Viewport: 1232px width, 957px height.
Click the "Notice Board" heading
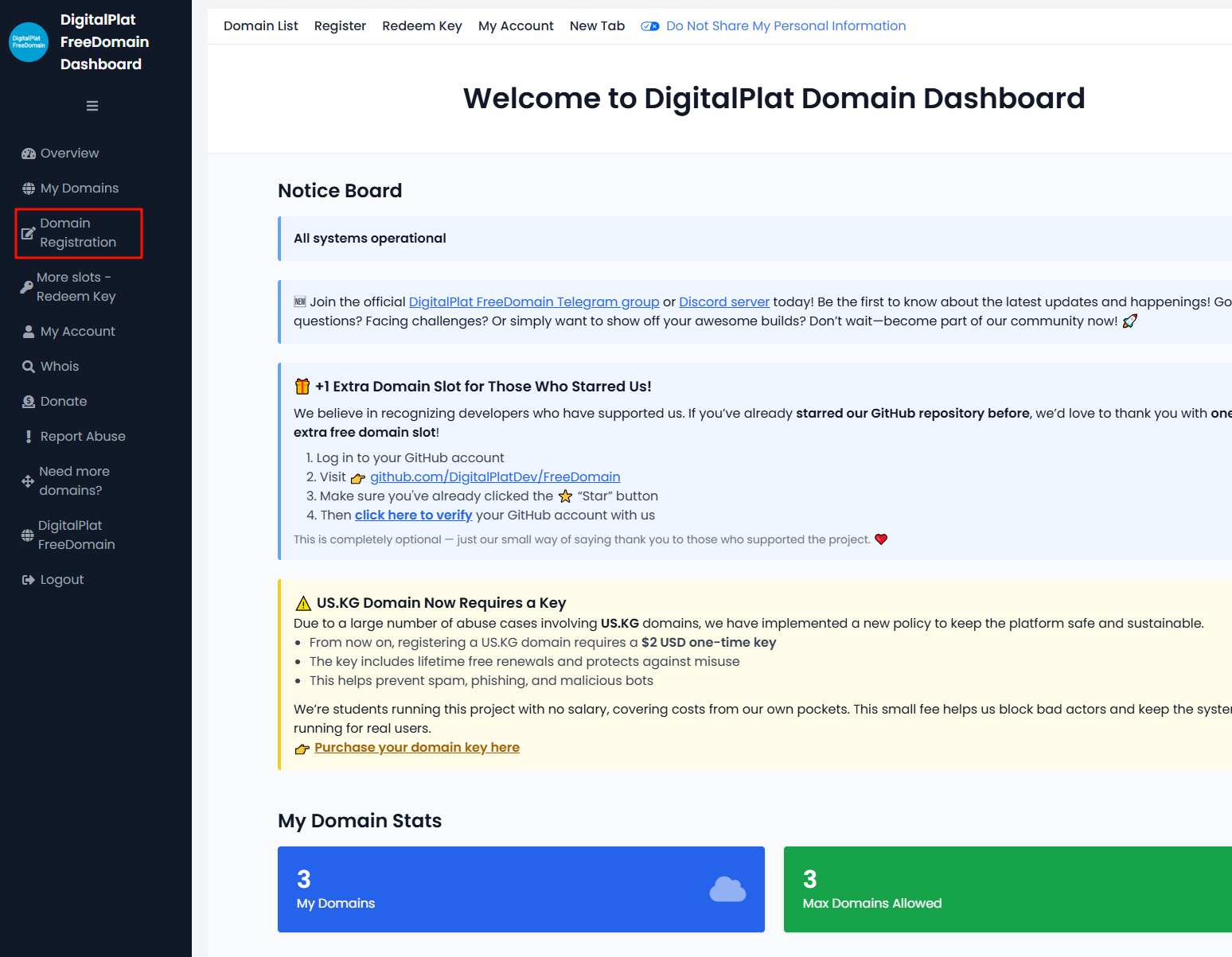(340, 191)
